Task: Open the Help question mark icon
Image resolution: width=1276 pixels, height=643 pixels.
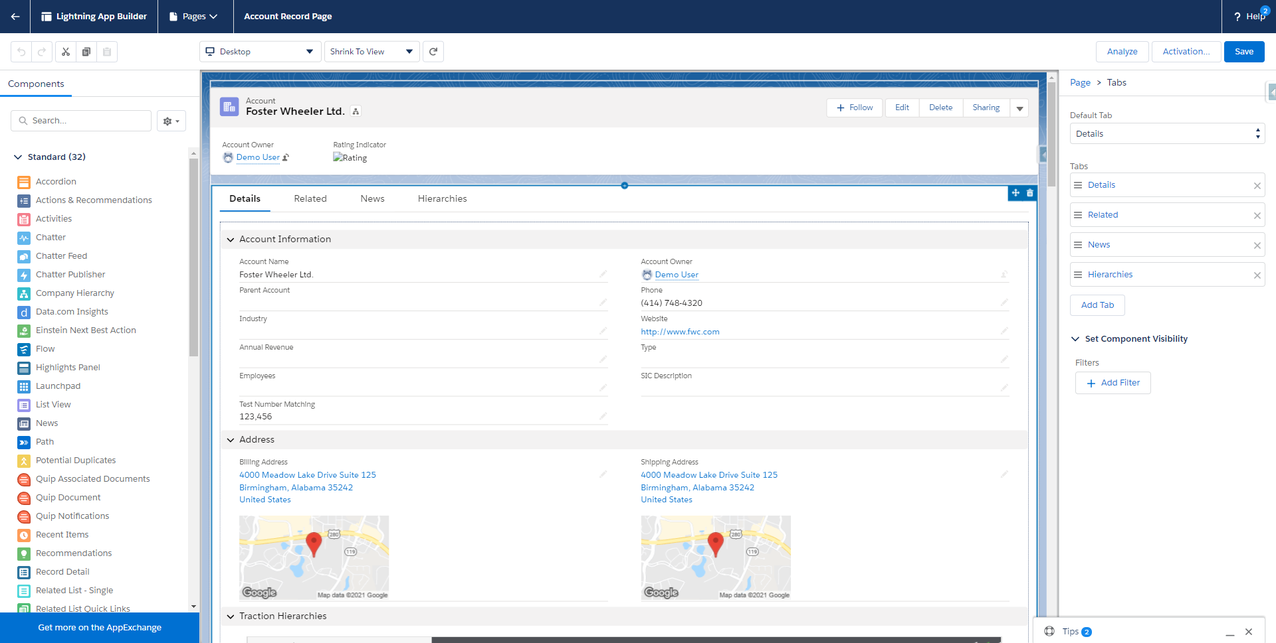Action: click(1237, 16)
